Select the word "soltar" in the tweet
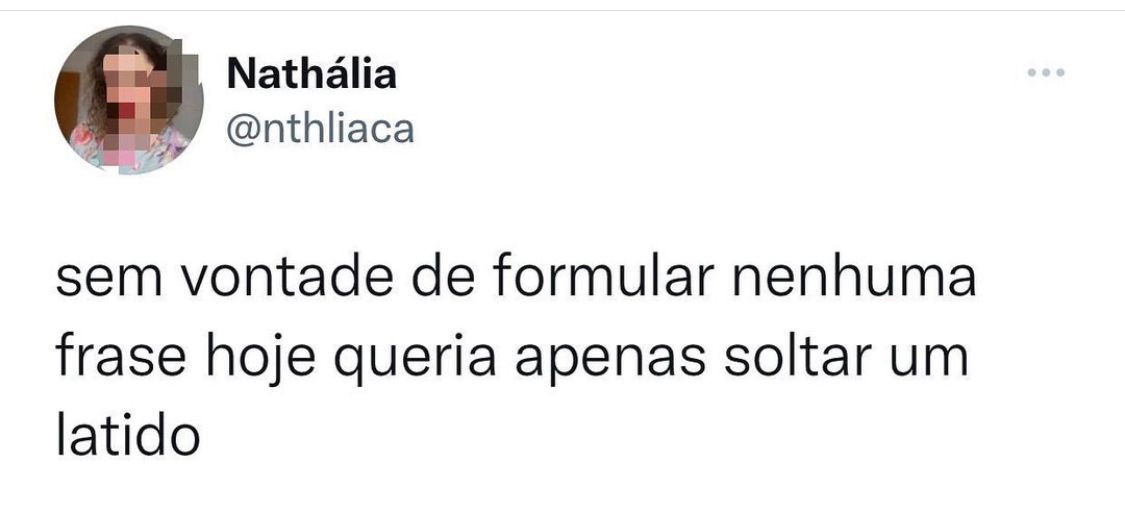Viewport: 1125px width, 508px height. [789, 358]
